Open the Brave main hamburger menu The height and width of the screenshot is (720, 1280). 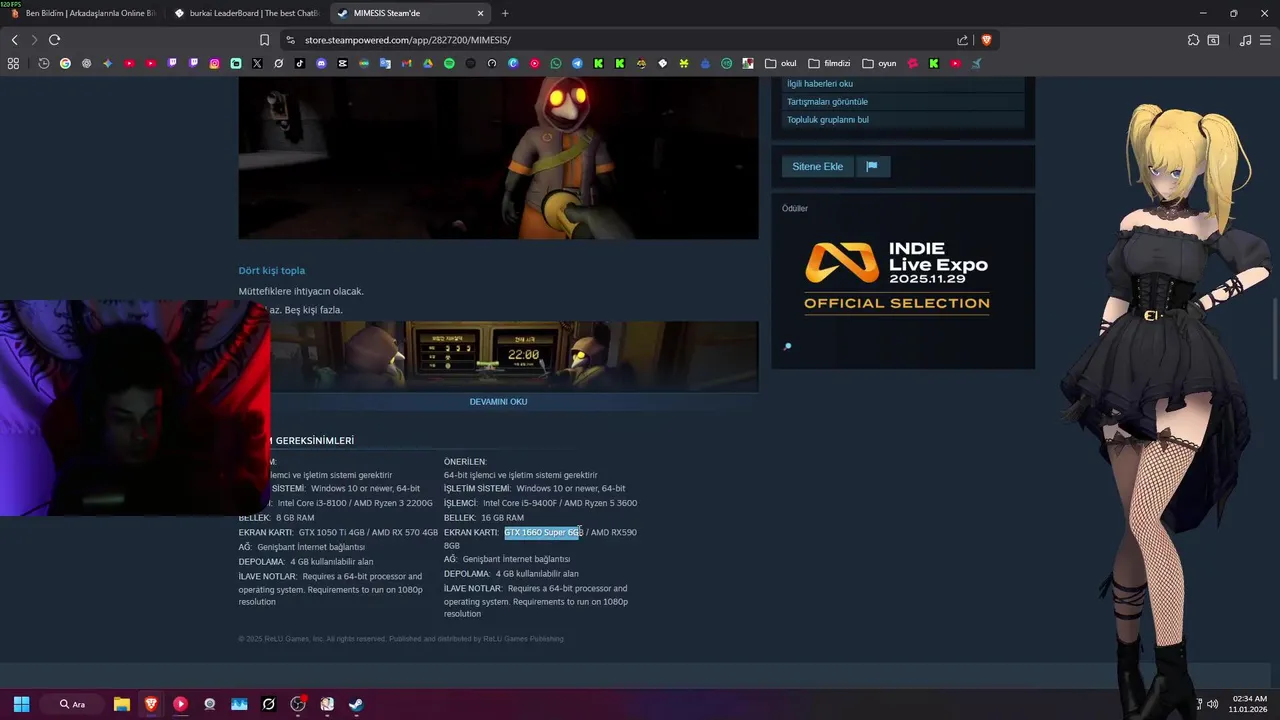coord(1265,40)
